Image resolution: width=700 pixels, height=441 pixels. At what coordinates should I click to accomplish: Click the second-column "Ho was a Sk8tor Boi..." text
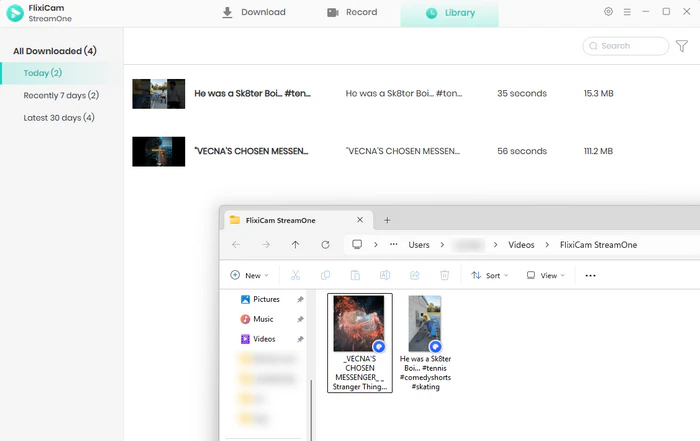point(404,93)
